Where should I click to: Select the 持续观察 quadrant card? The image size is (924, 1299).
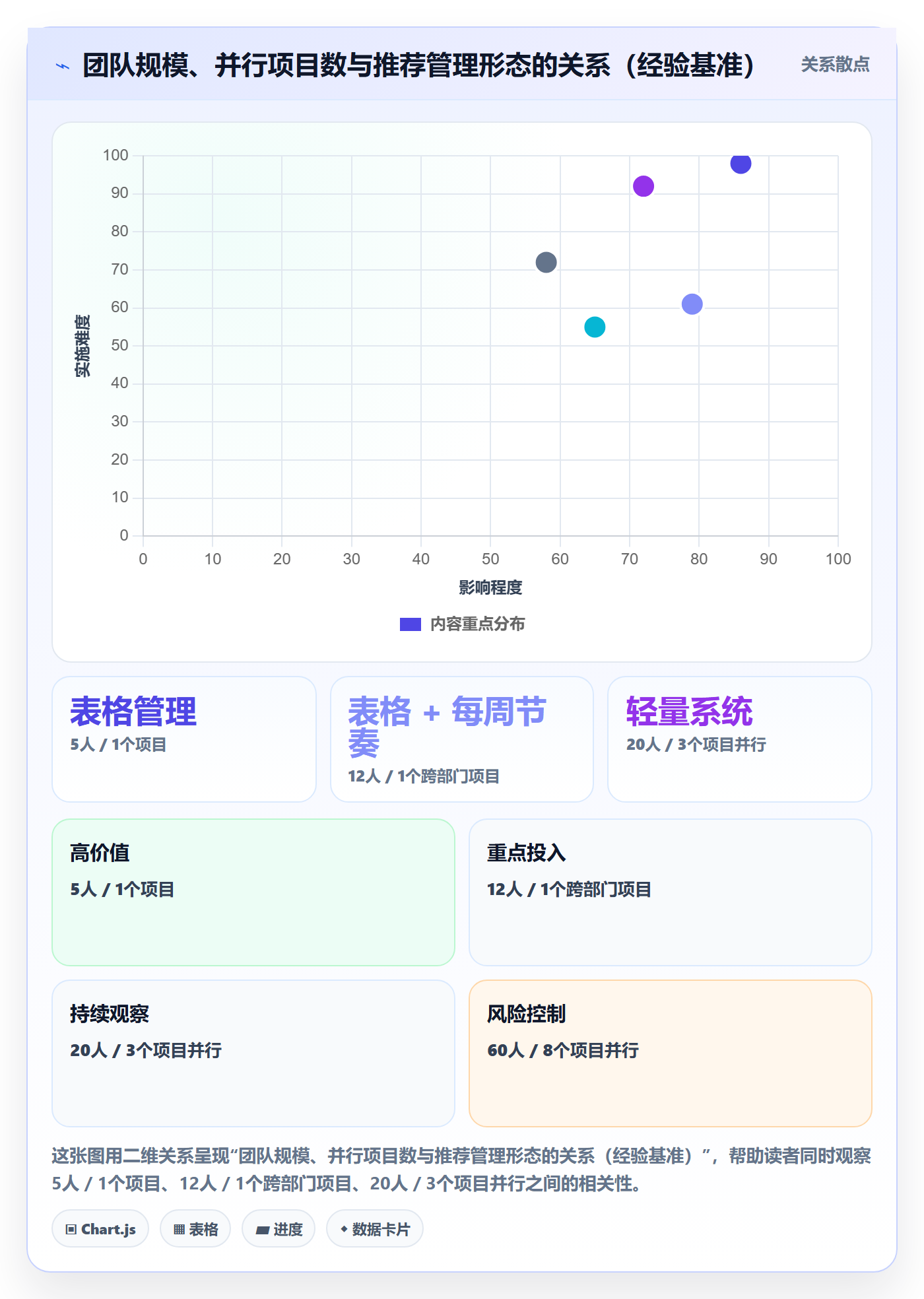(x=253, y=1053)
